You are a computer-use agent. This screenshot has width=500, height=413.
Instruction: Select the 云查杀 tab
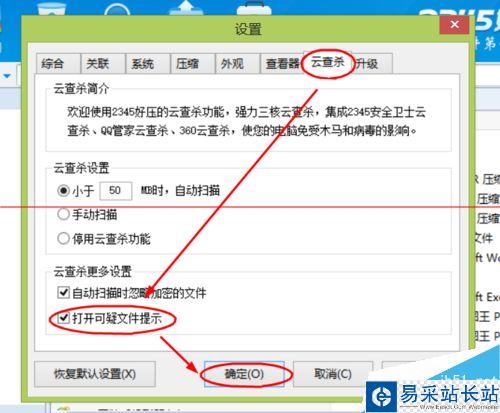tap(327, 62)
